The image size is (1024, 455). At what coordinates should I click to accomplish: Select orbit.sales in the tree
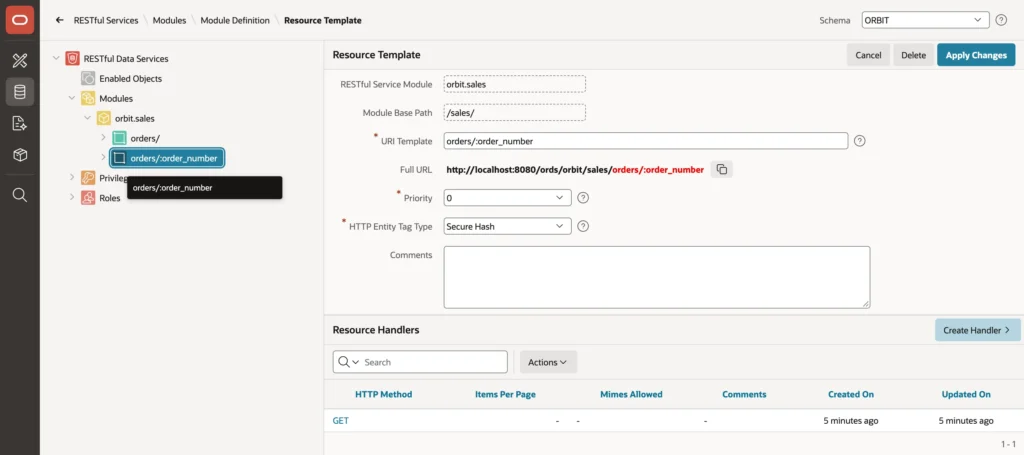point(135,118)
